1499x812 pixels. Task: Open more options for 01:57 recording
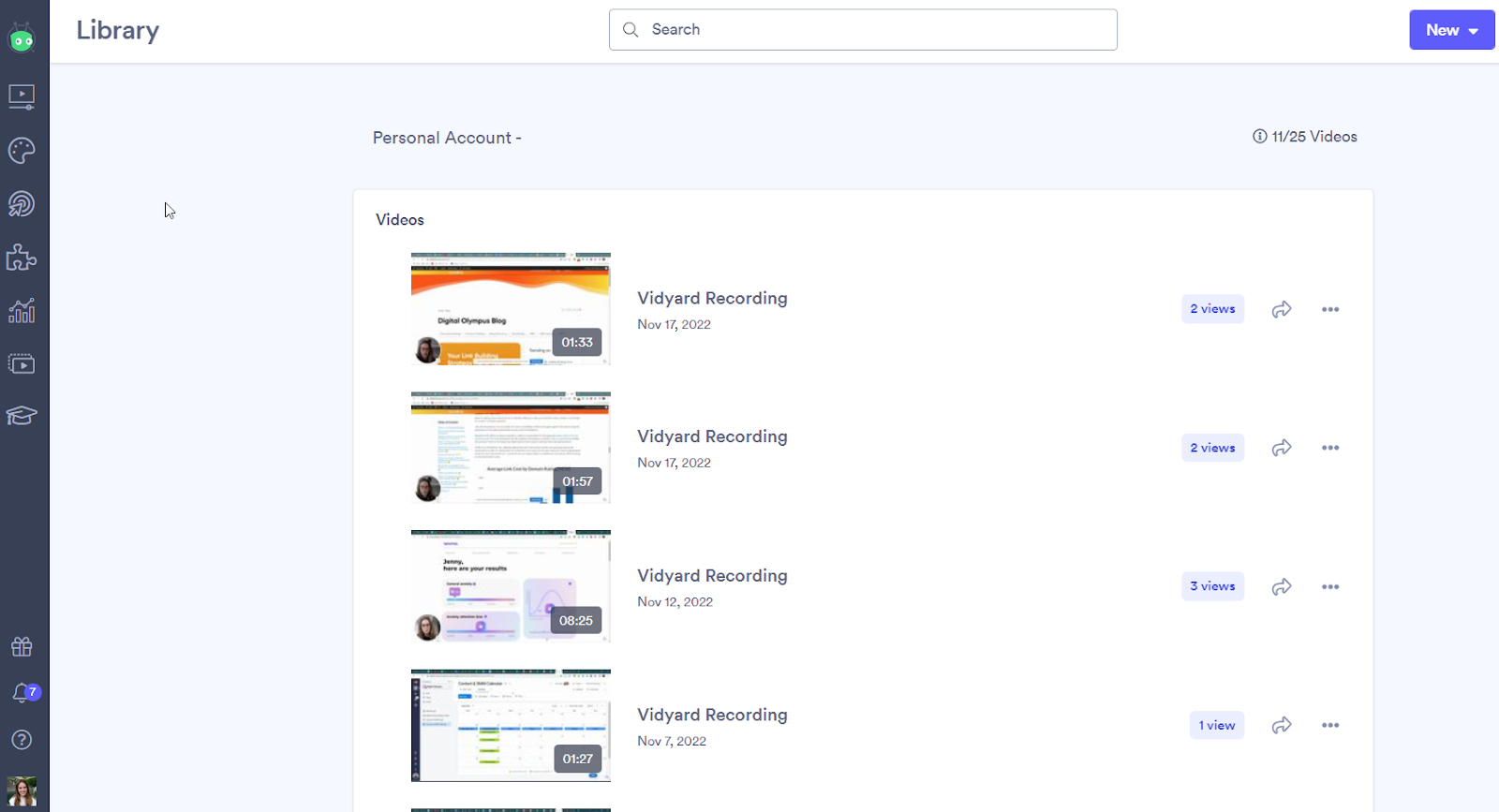1330,448
